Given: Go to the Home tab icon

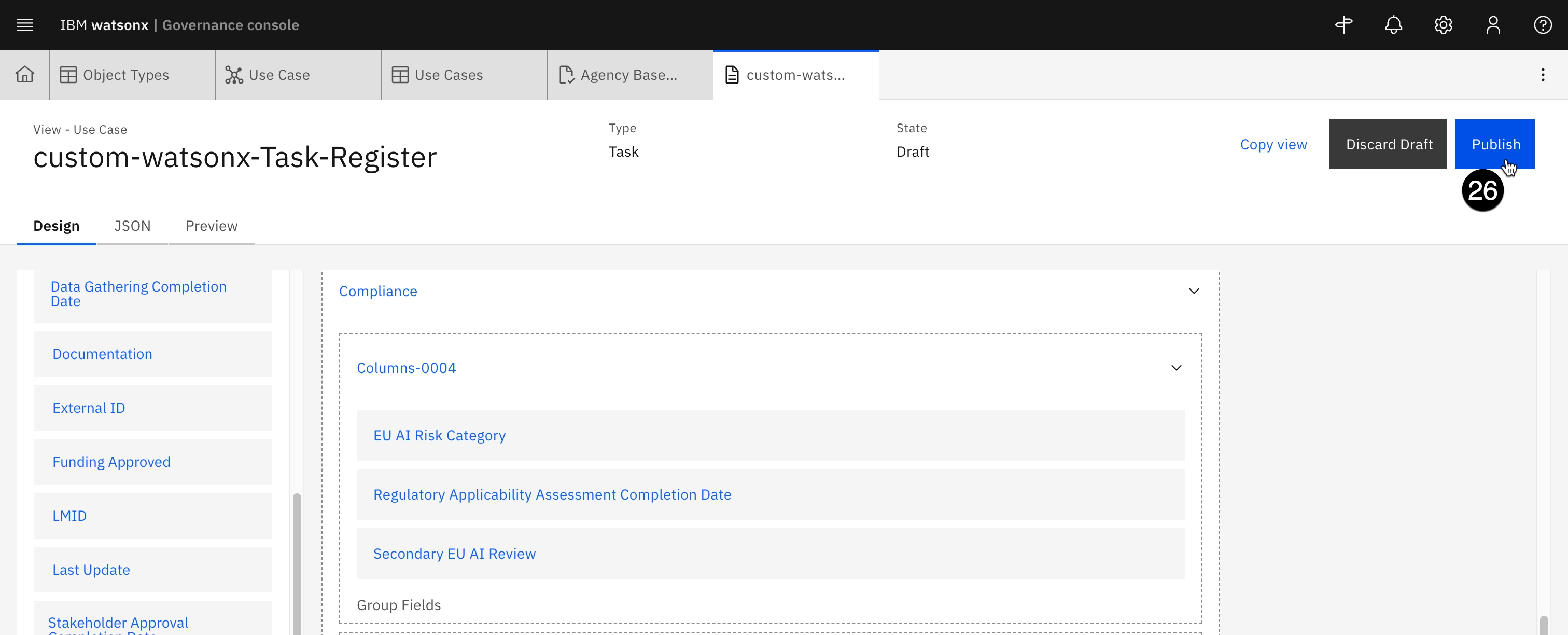Looking at the screenshot, I should (25, 75).
